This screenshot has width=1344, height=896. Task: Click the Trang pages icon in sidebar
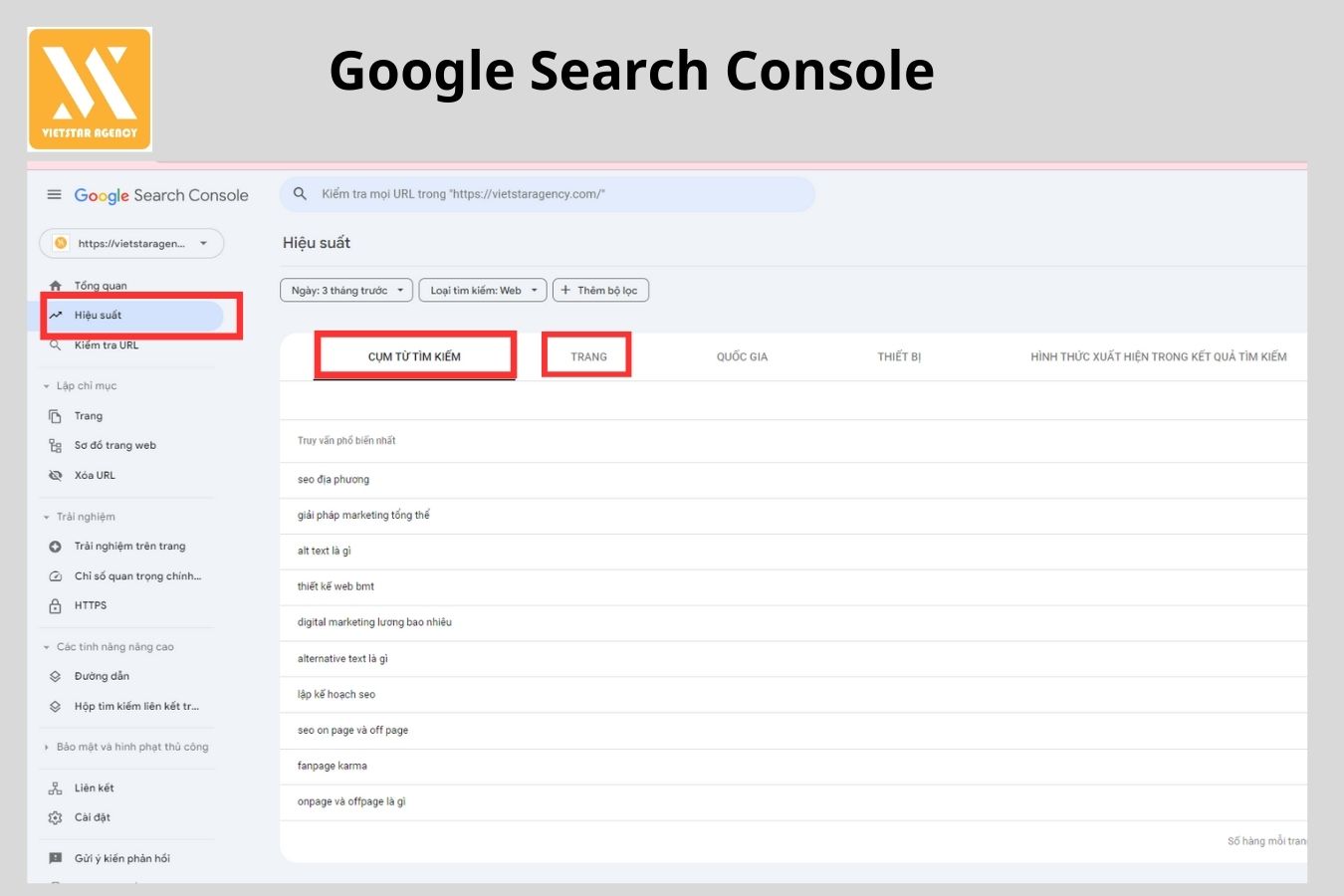pos(56,416)
